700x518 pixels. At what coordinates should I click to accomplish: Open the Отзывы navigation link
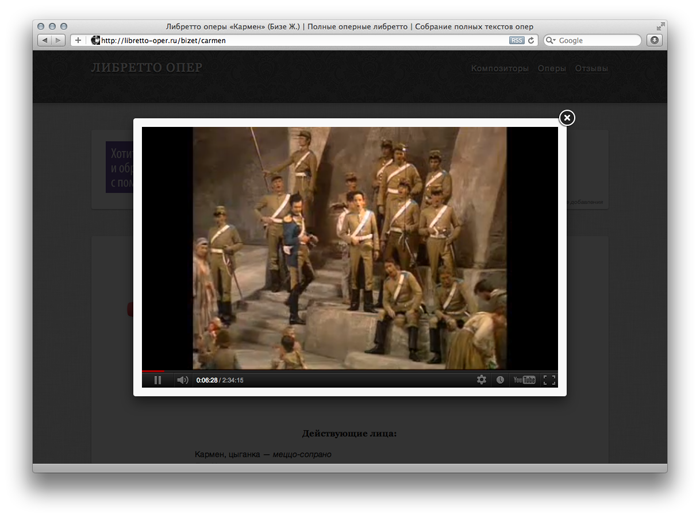pos(591,69)
